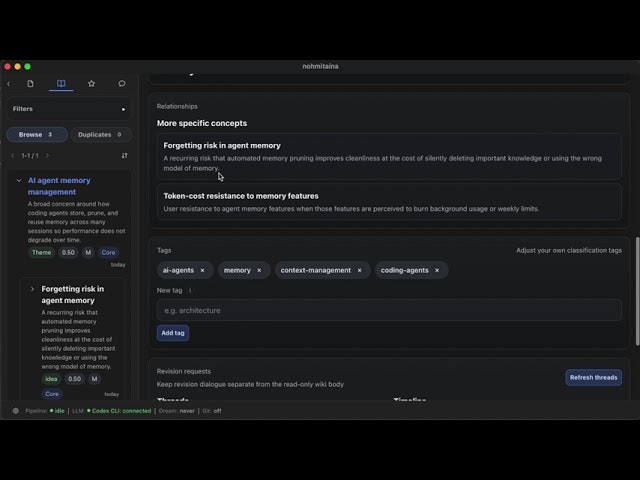Click the Refresh threads button
Image resolution: width=640 pixels, height=480 pixels.
click(x=593, y=378)
